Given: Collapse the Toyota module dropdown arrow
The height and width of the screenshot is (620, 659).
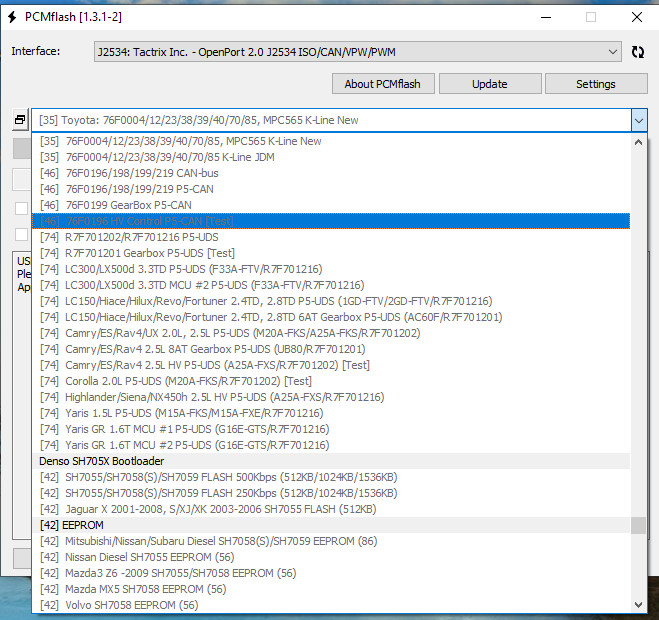Looking at the screenshot, I should 638,121.
